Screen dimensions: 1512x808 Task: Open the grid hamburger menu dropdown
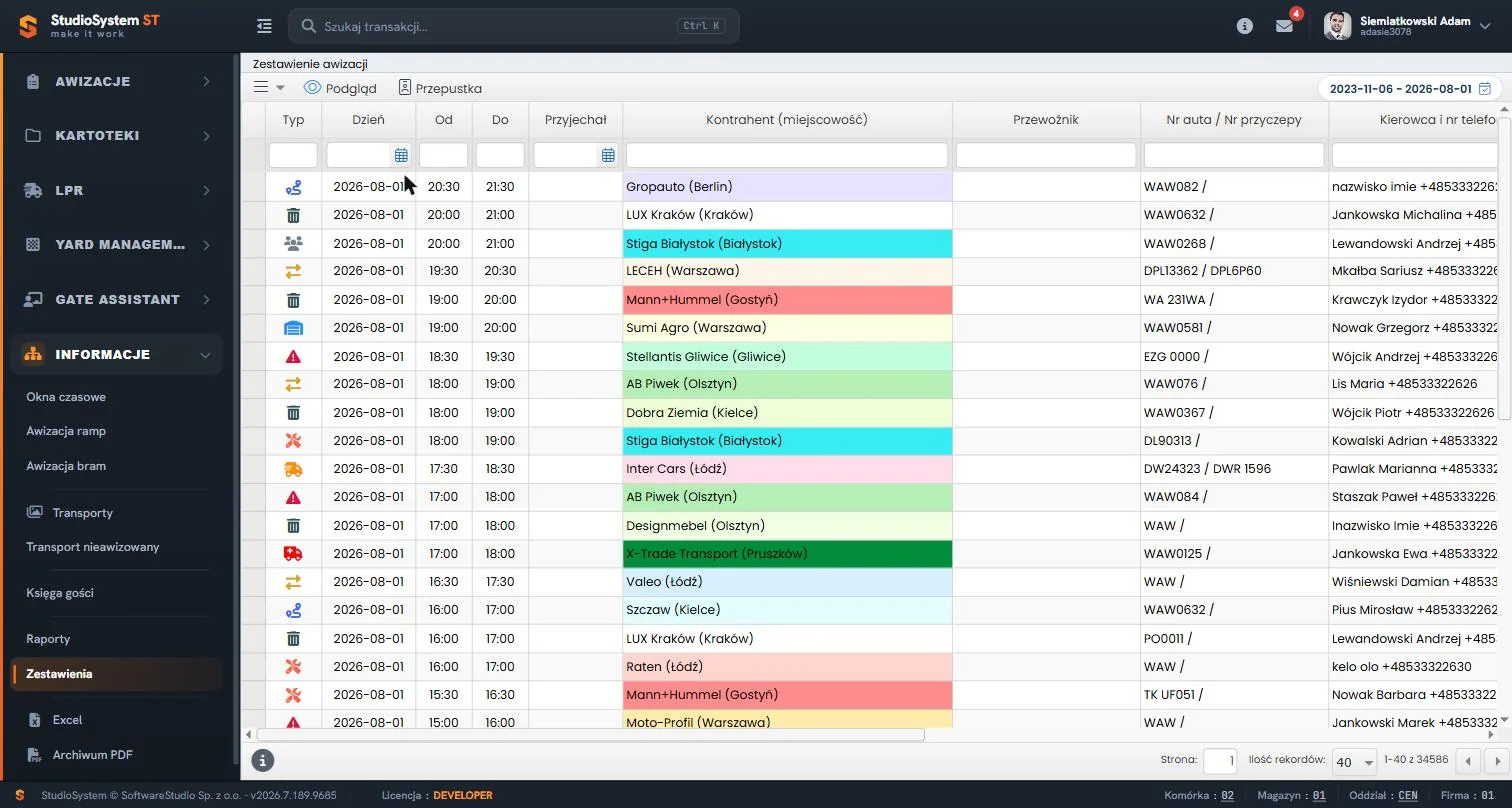[269, 87]
